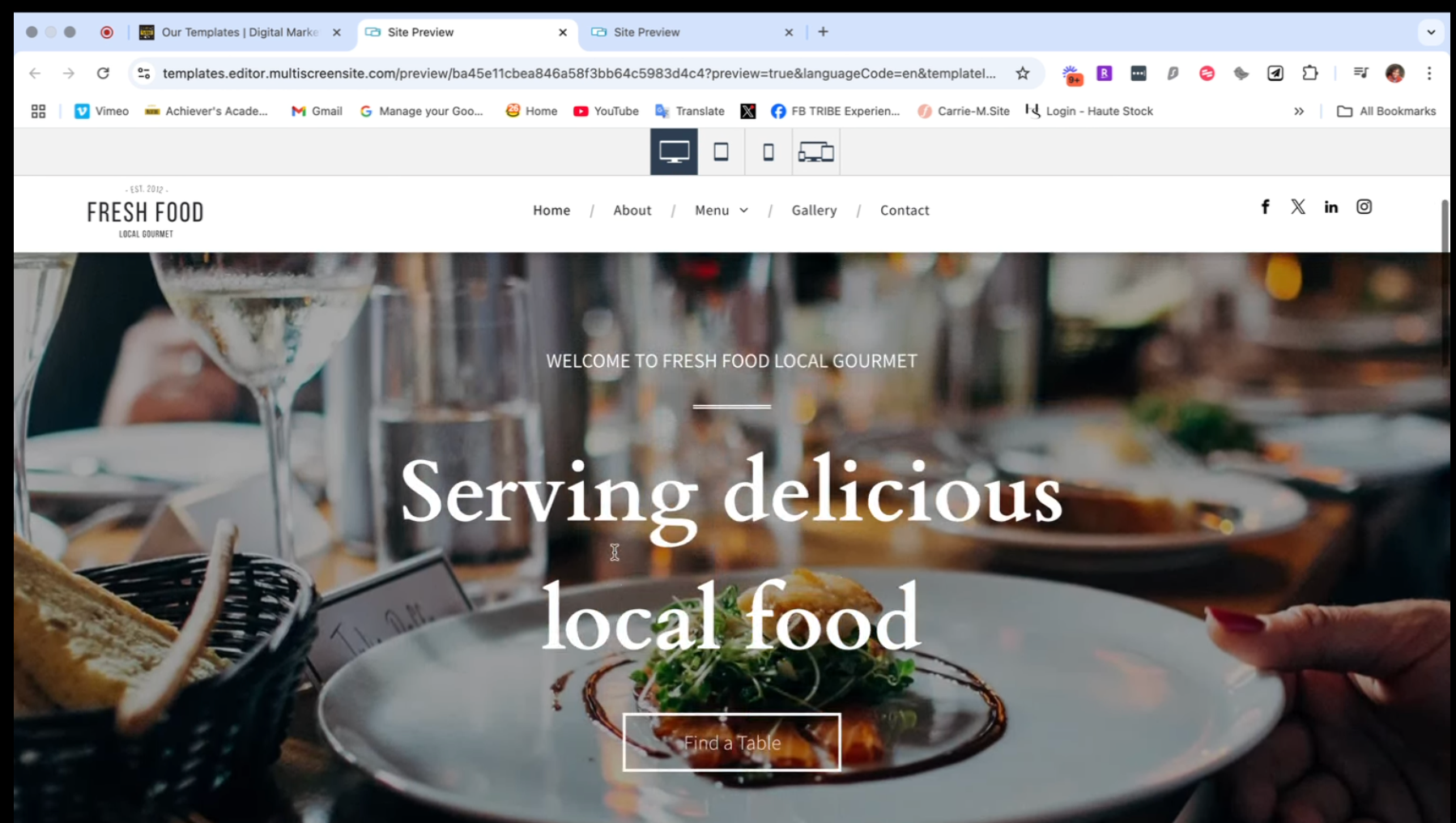Open a new browser tab
This screenshot has width=1456, height=823.
pos(823,32)
